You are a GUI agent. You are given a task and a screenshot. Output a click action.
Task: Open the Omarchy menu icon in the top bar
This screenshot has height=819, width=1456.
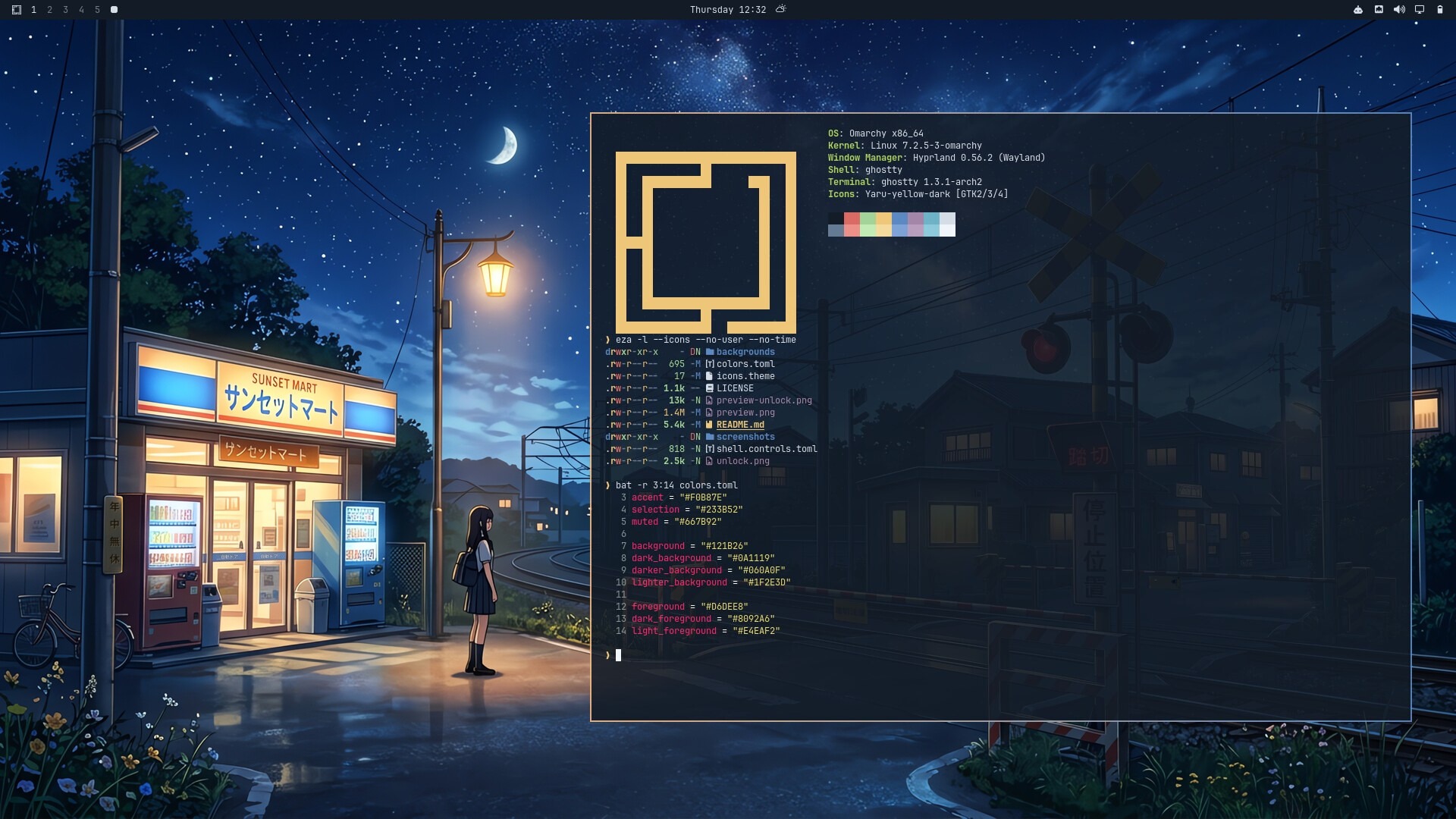(x=17, y=10)
